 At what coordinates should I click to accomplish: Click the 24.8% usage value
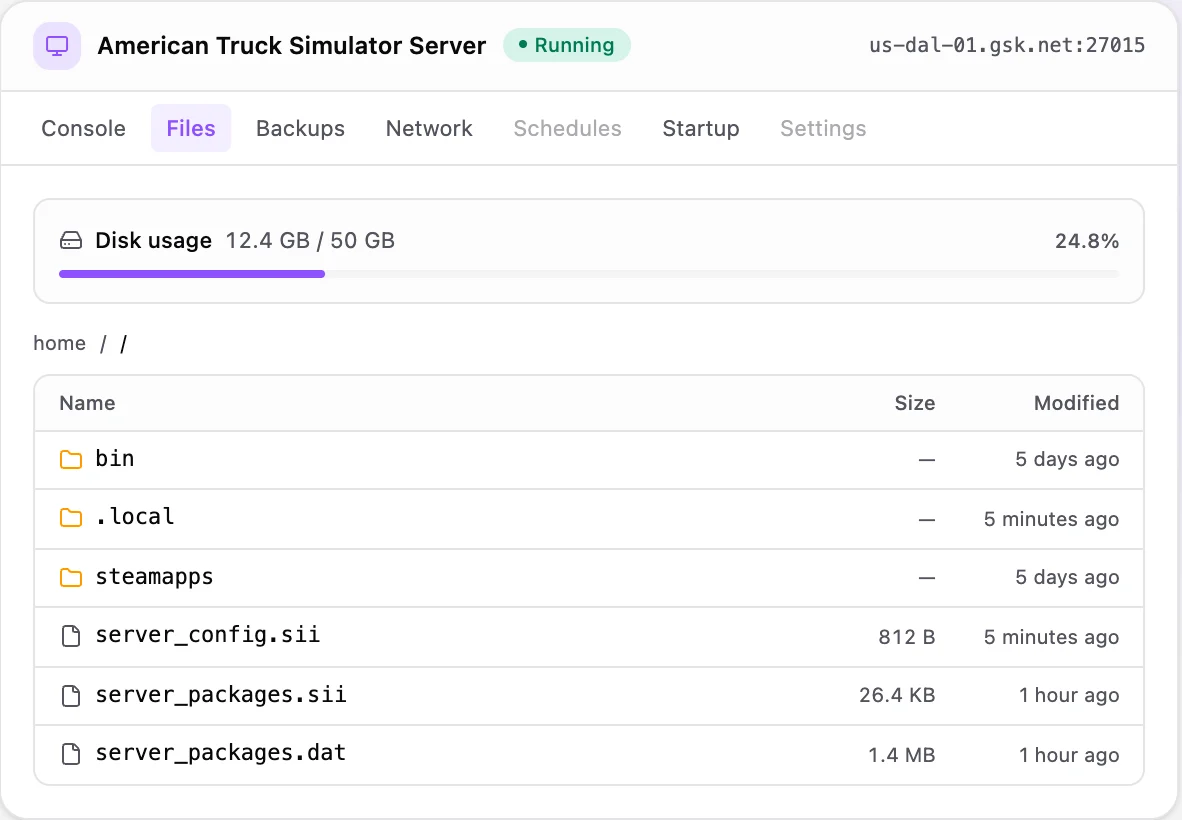pyautogui.click(x=1086, y=241)
